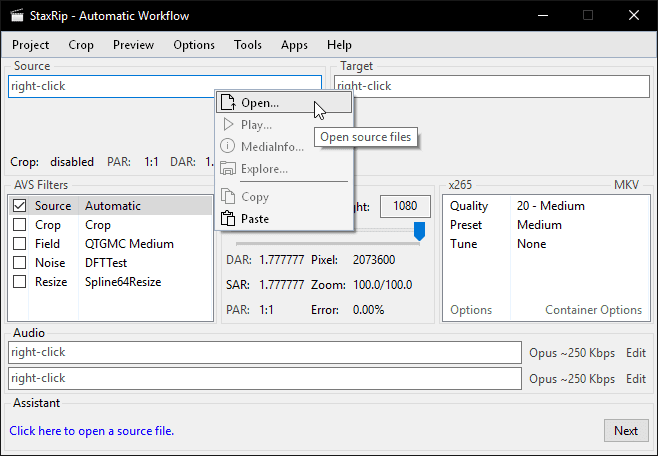Open the Tools menu
658x456 pixels.
pos(248,45)
